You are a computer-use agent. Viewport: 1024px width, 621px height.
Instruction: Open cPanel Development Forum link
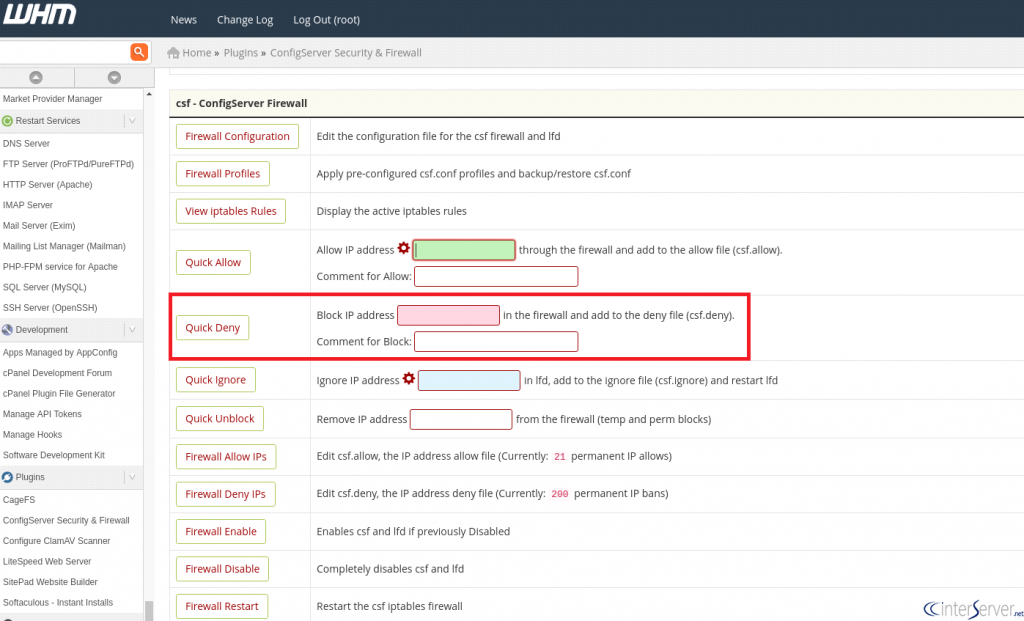57,374
